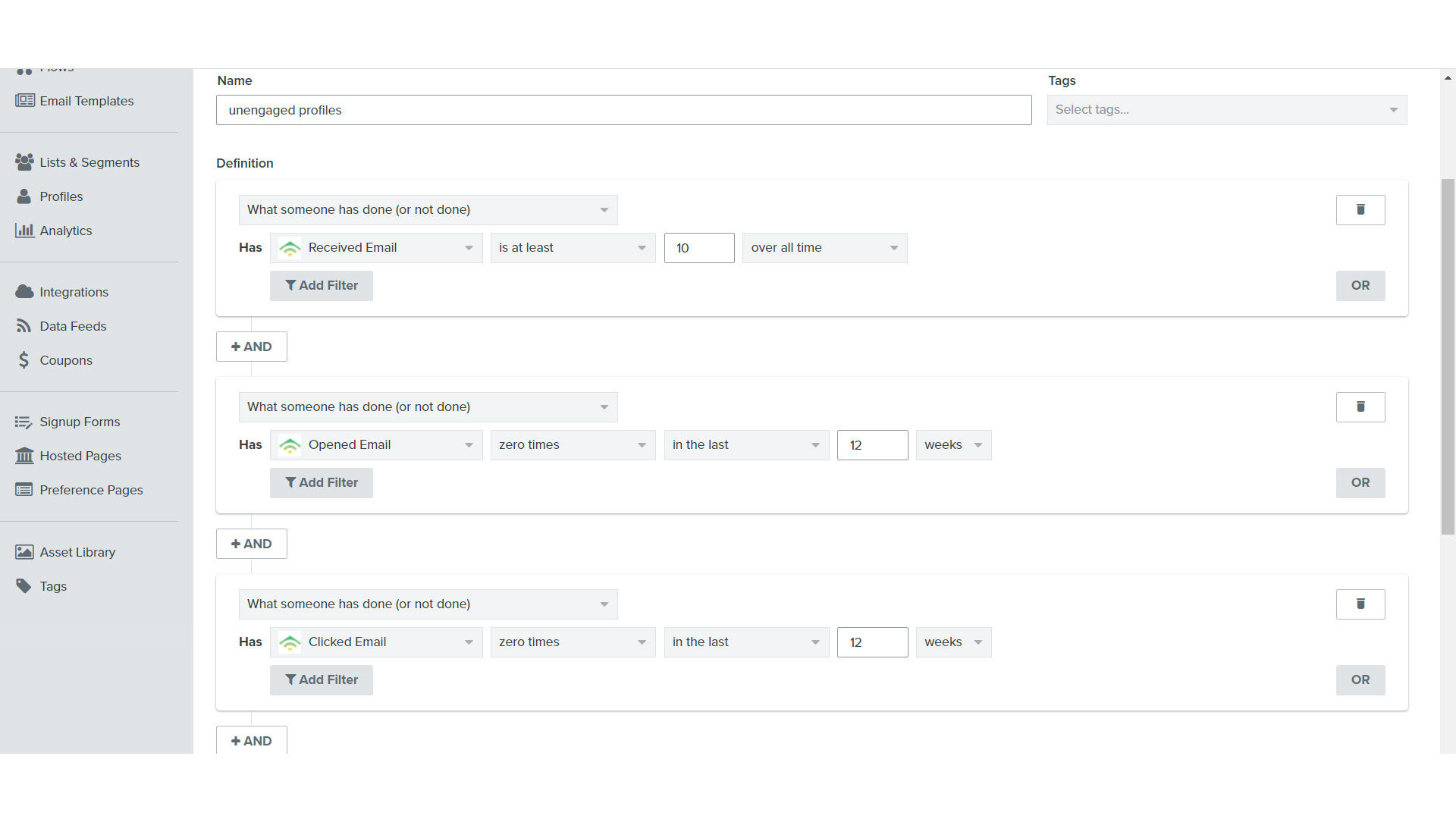Click the Coupons dollar sign icon

pyautogui.click(x=24, y=360)
